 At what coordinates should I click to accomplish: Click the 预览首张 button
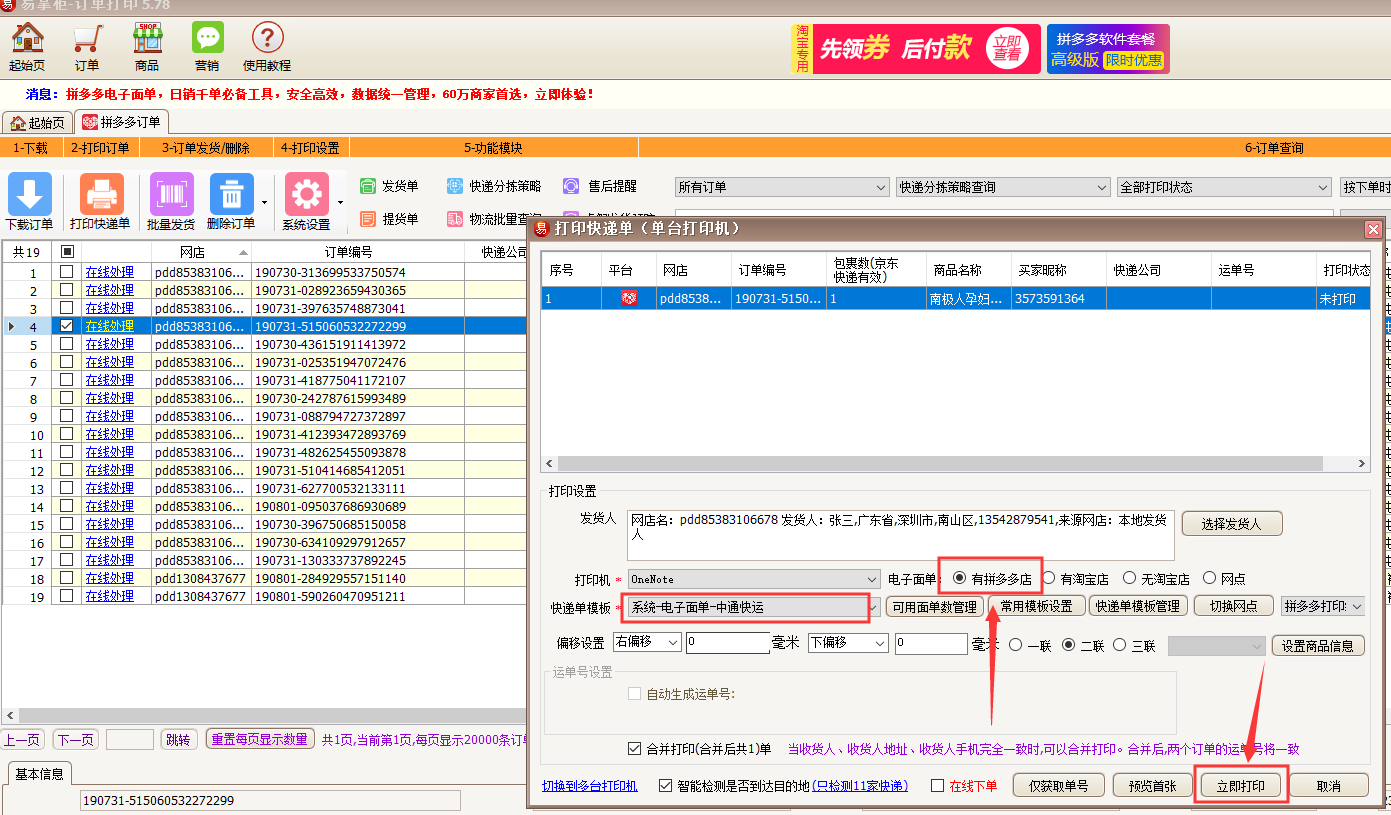click(1152, 786)
